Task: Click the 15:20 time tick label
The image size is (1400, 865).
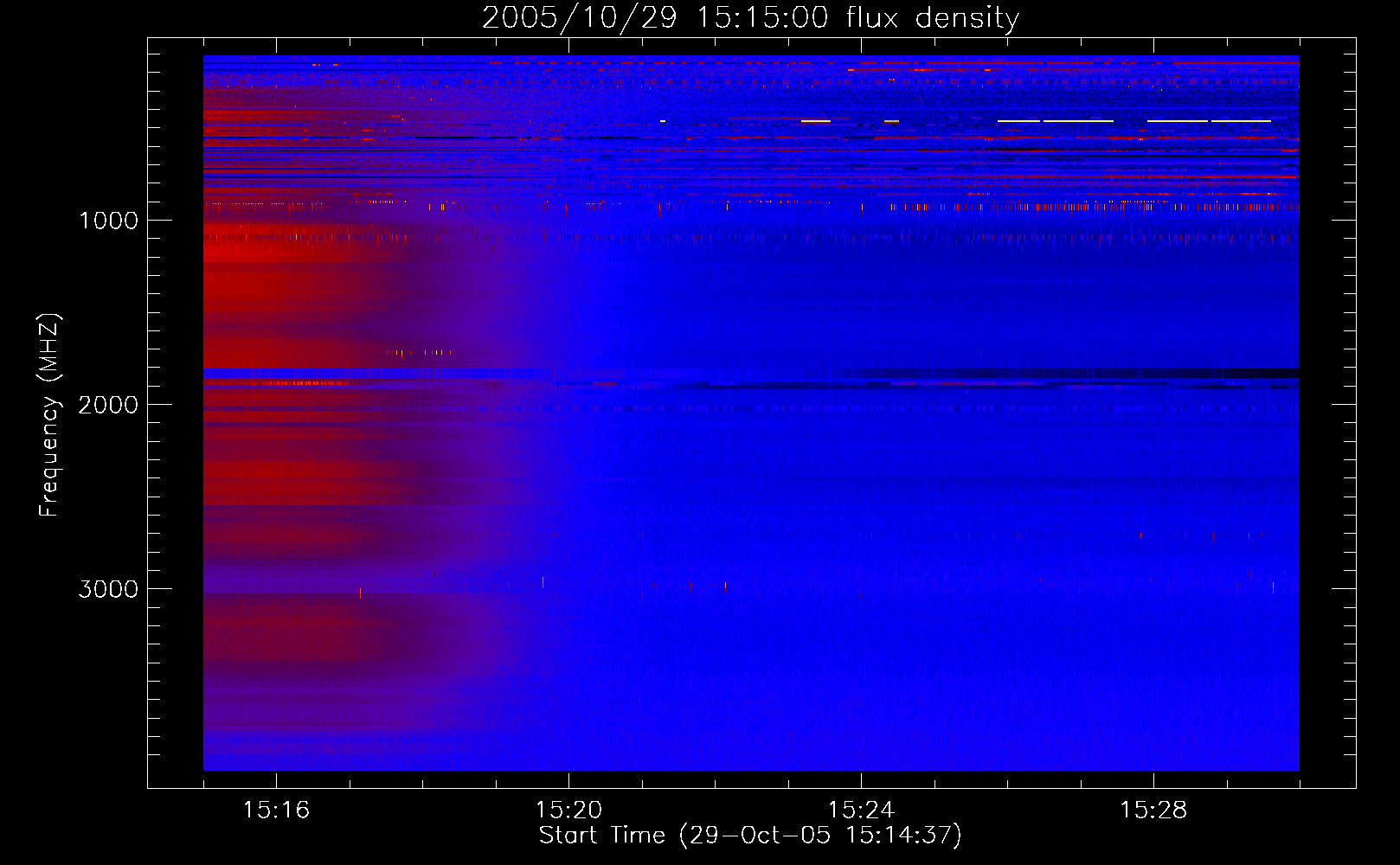Action: pos(568,811)
